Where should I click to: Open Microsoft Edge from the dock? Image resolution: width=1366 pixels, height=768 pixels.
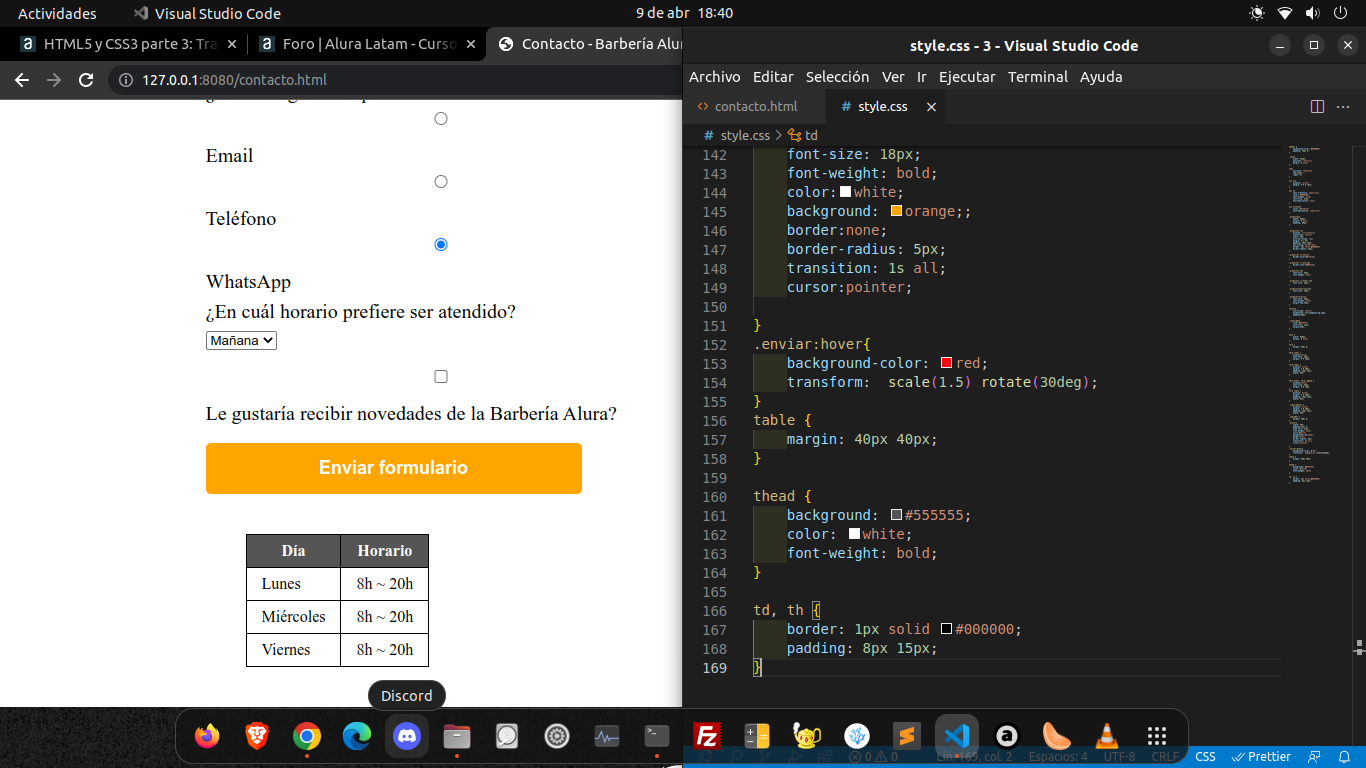pyautogui.click(x=357, y=736)
